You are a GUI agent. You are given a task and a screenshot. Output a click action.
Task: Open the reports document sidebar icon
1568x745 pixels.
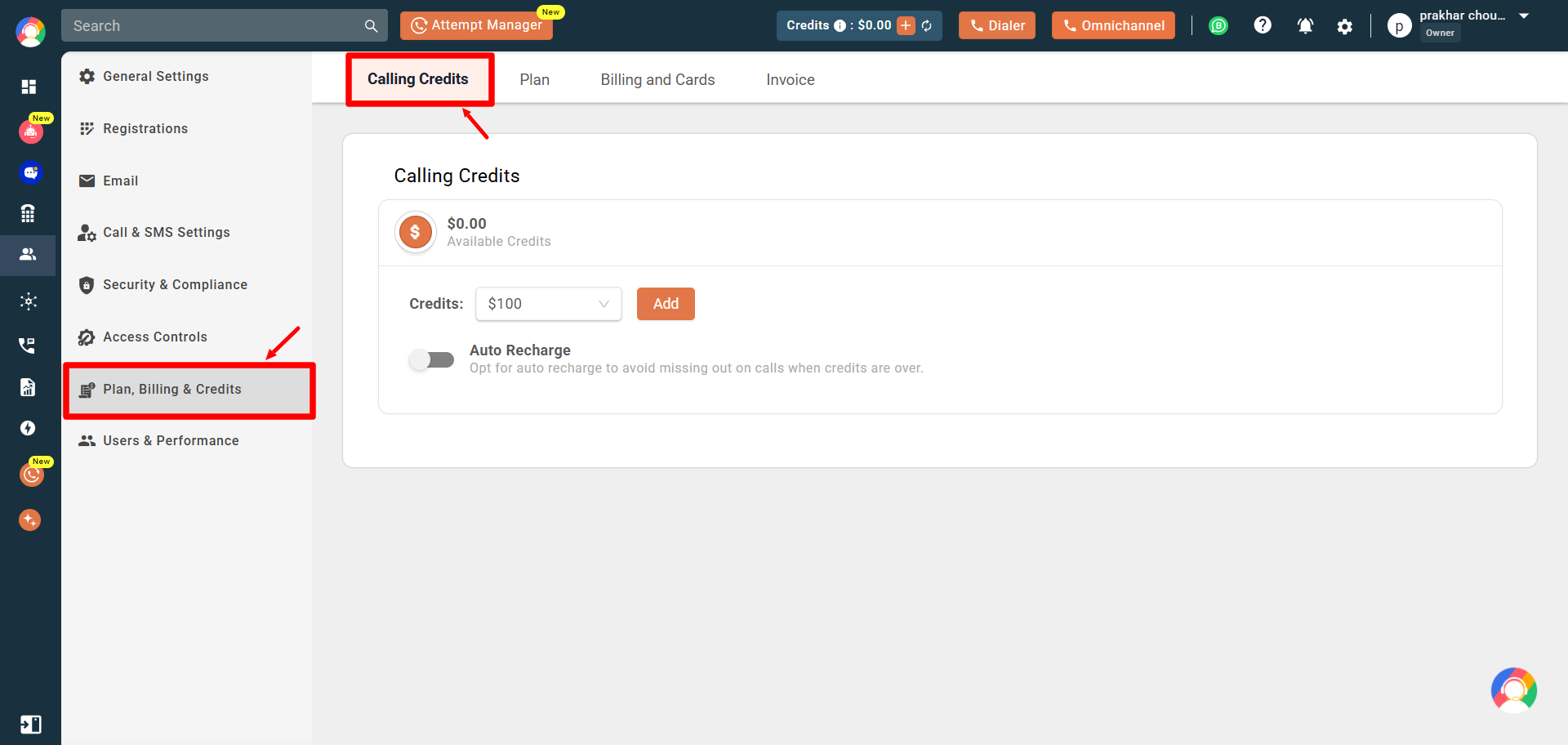[x=28, y=387]
